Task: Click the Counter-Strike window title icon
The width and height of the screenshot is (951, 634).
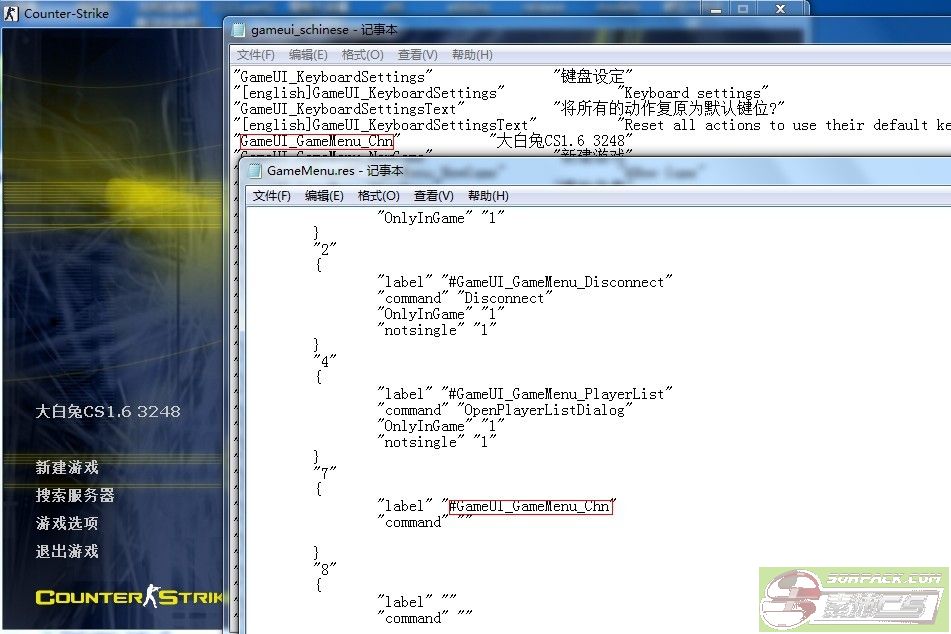Action: tap(12, 13)
